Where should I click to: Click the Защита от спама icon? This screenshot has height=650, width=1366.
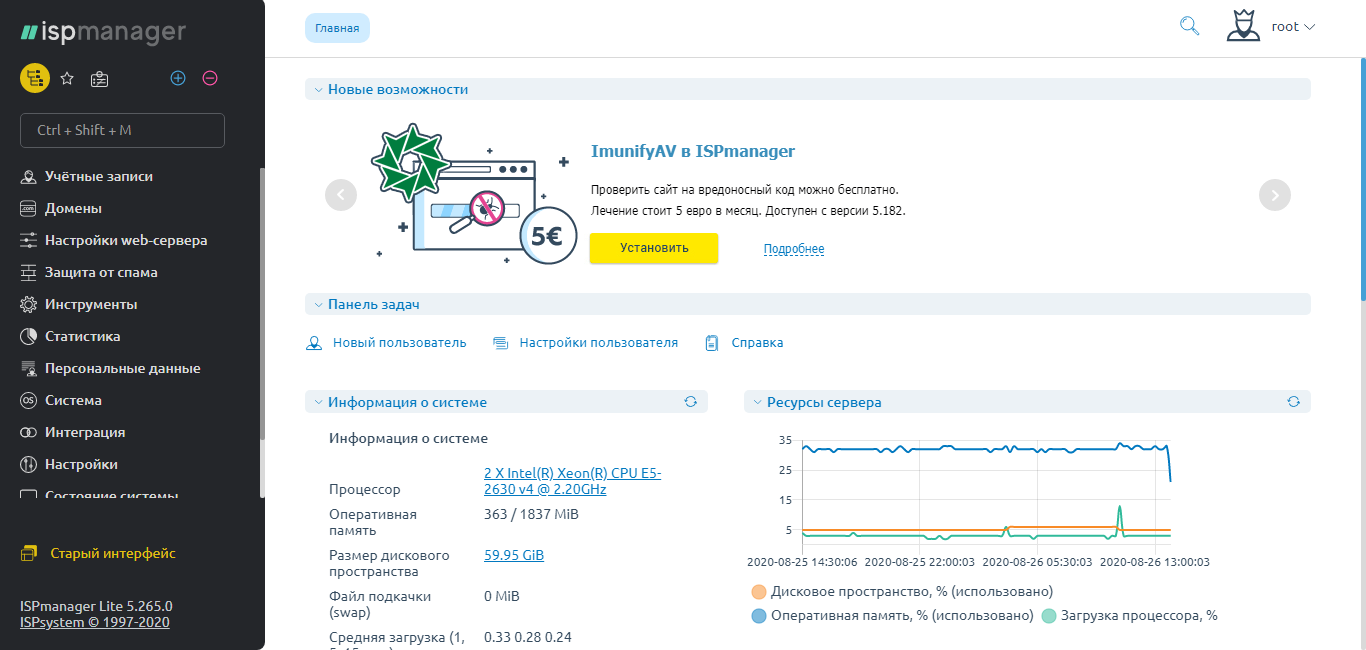tap(28, 273)
